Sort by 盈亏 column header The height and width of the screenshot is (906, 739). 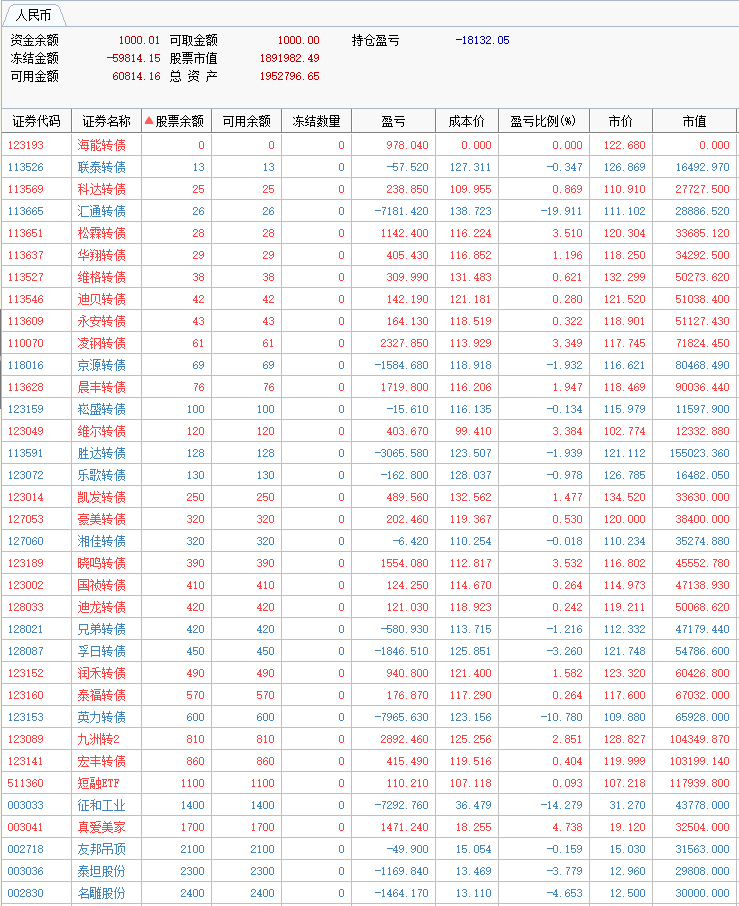tap(393, 121)
